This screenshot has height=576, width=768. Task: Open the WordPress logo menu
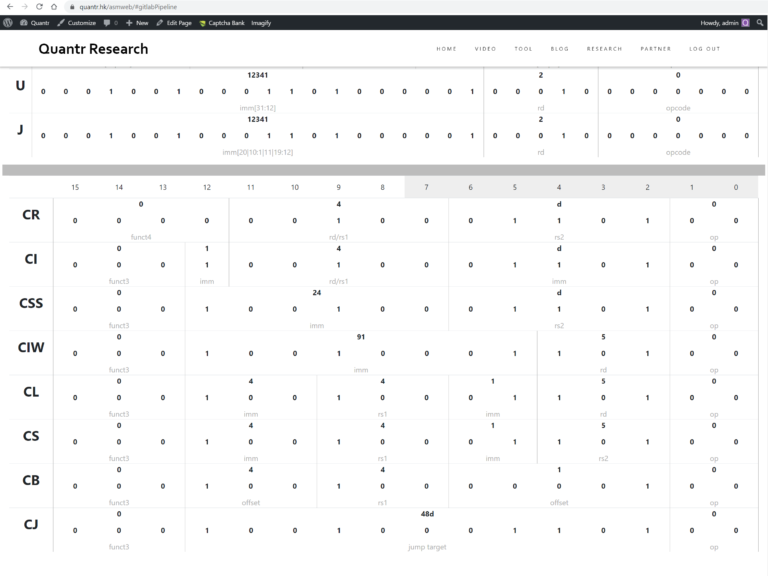click(8, 23)
